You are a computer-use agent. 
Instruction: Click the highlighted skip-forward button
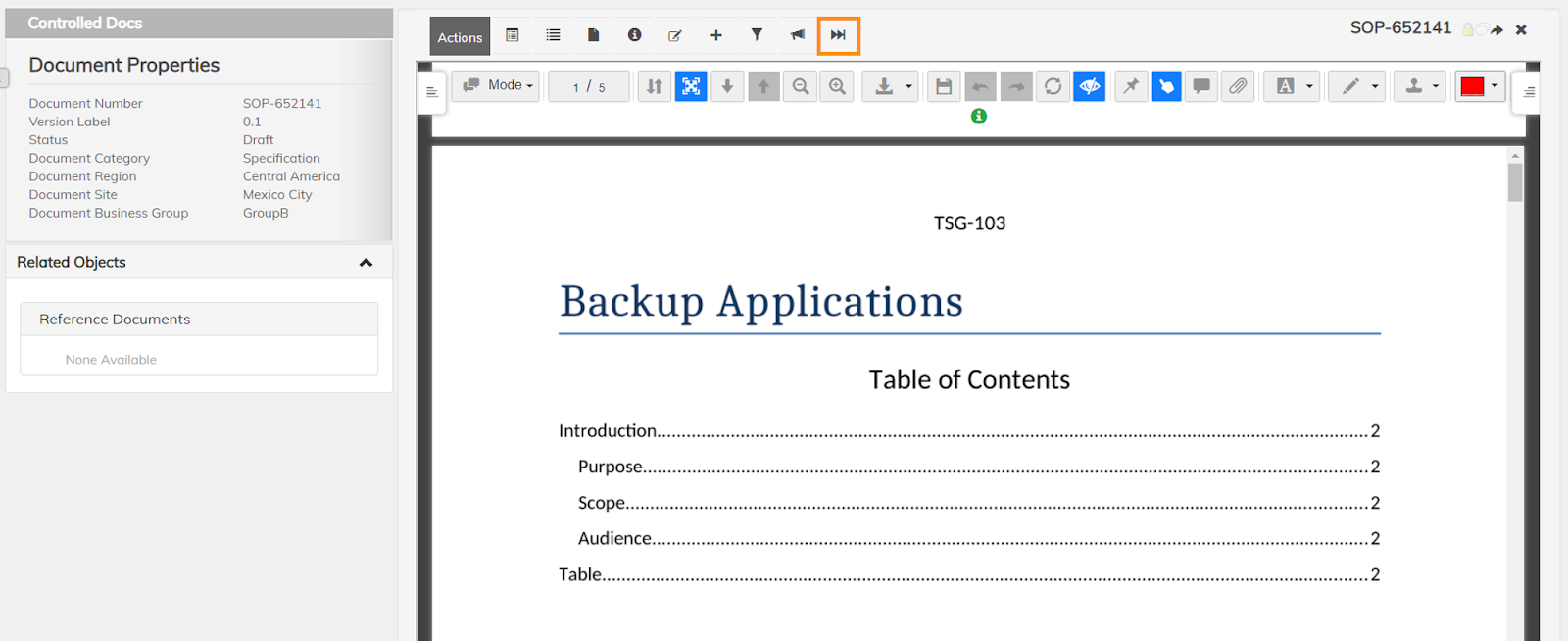click(x=838, y=35)
